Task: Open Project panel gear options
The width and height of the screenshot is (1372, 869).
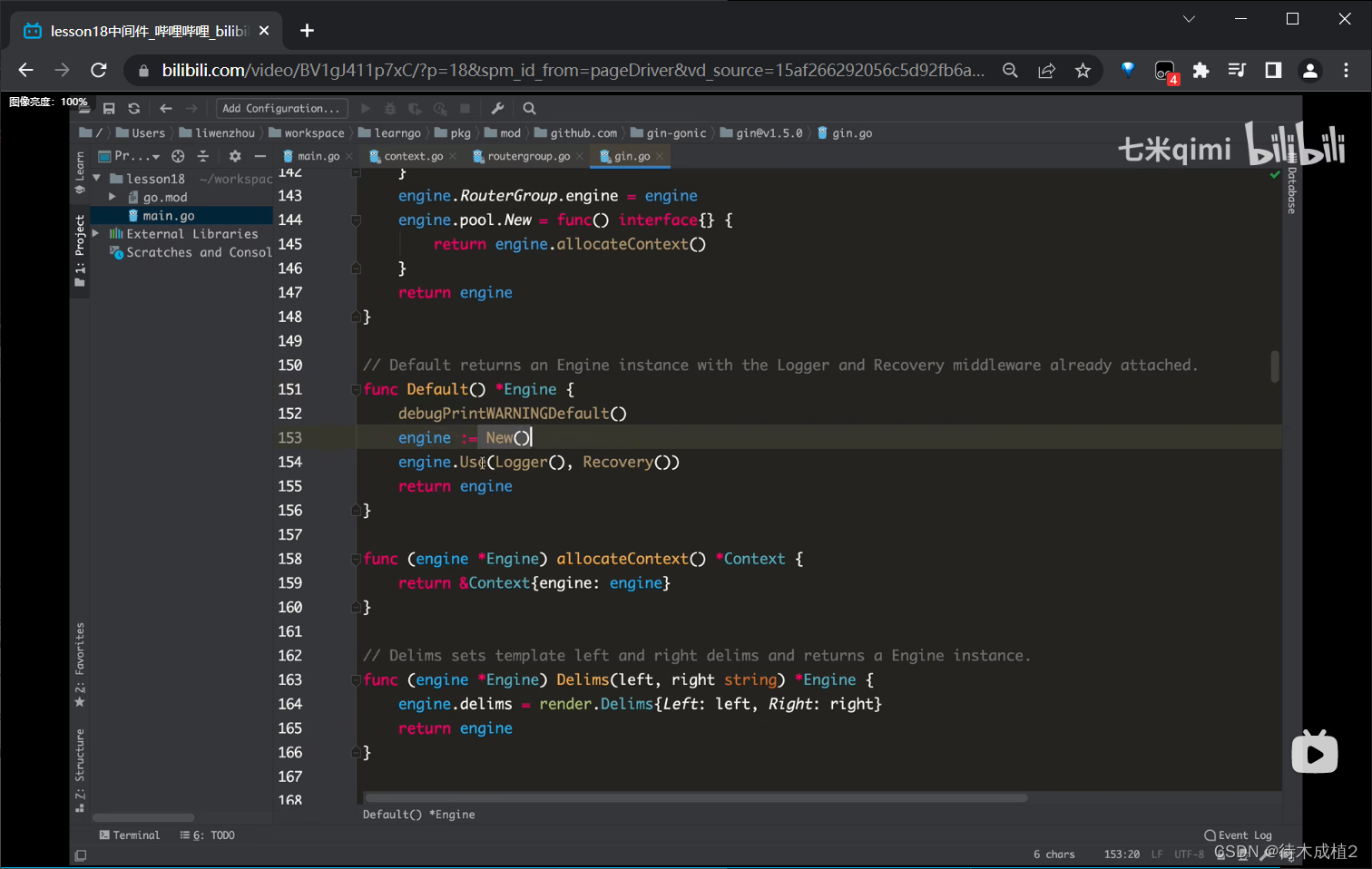Action: pyautogui.click(x=235, y=156)
